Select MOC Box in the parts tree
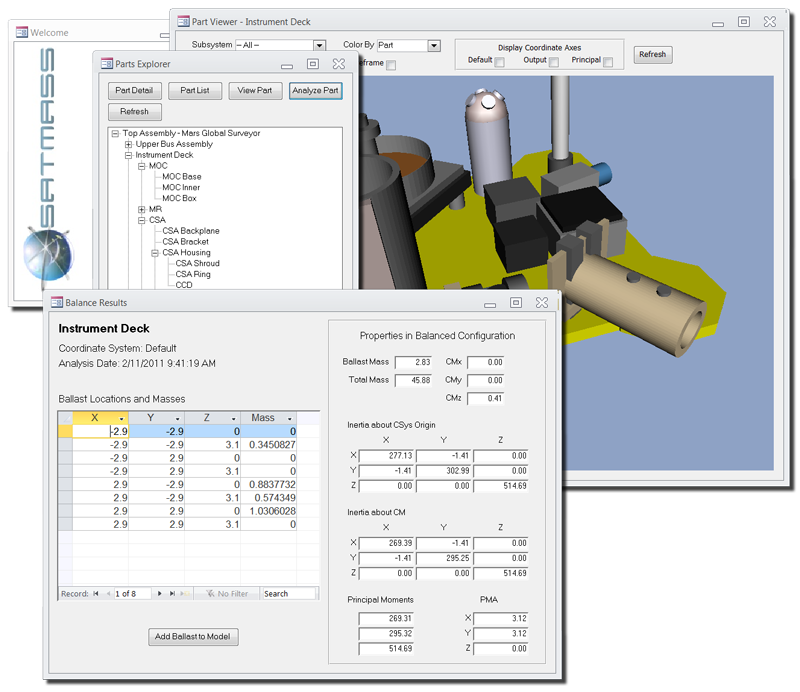 (x=179, y=198)
